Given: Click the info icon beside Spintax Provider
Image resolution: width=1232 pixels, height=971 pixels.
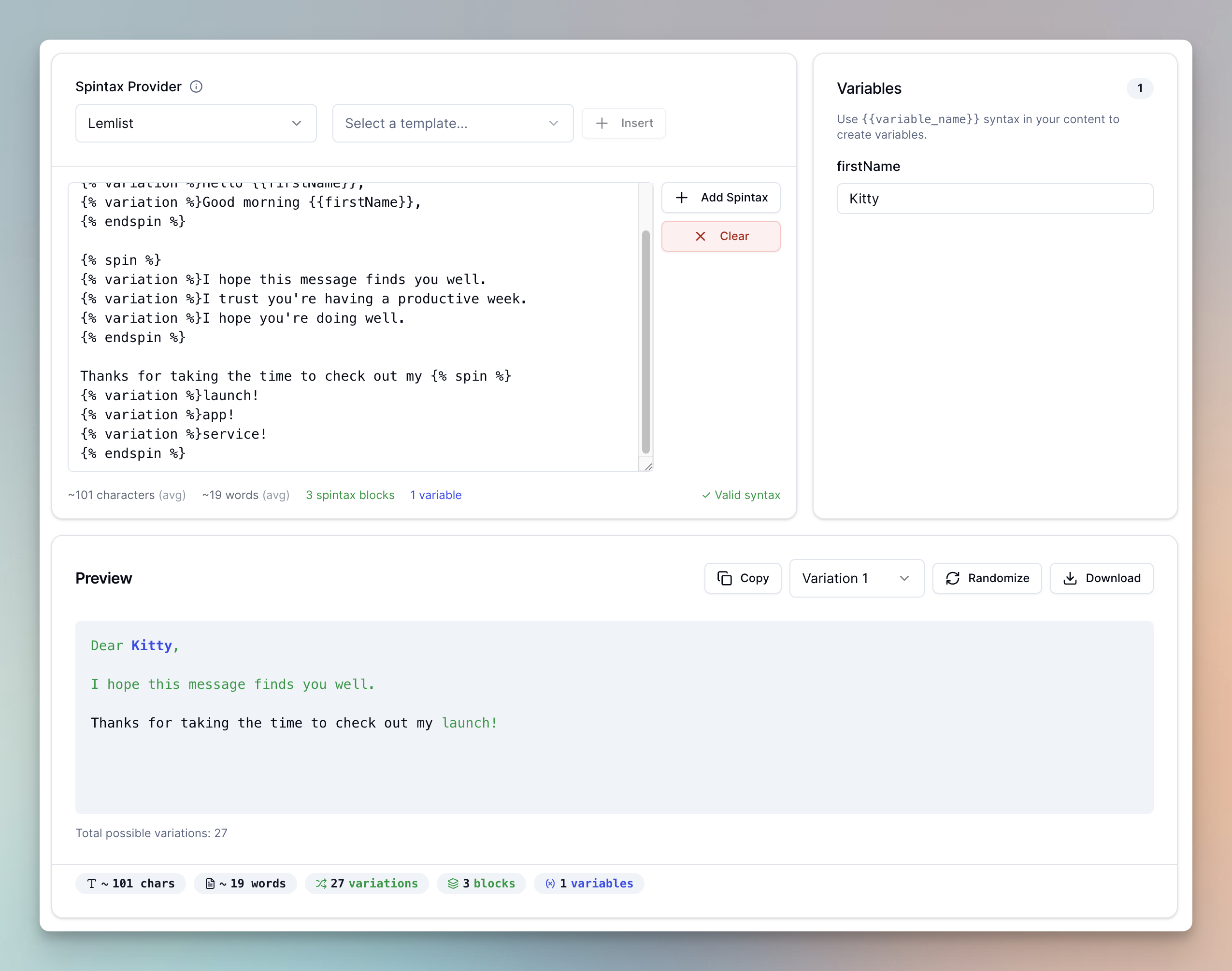Looking at the screenshot, I should coord(196,86).
